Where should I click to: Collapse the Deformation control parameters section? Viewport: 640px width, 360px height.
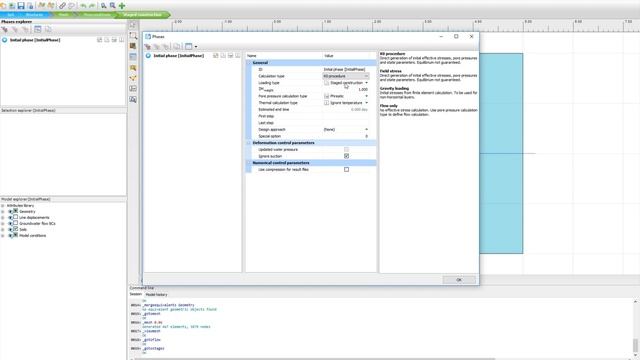(x=249, y=143)
